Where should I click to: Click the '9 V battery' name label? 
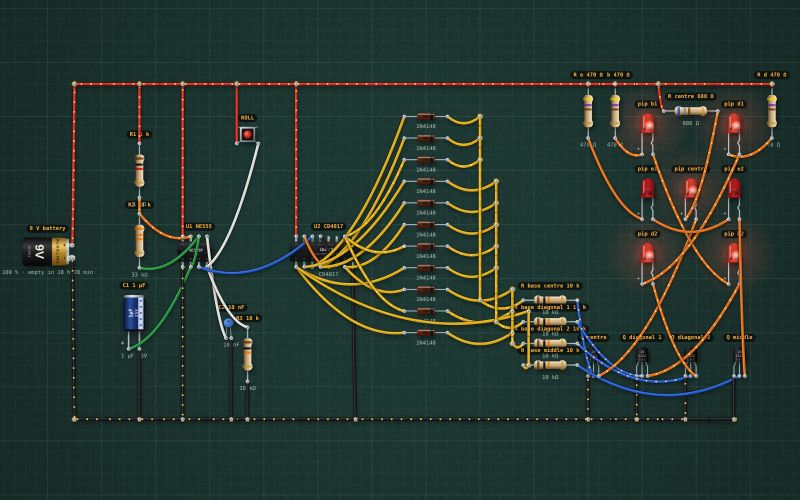[47, 228]
